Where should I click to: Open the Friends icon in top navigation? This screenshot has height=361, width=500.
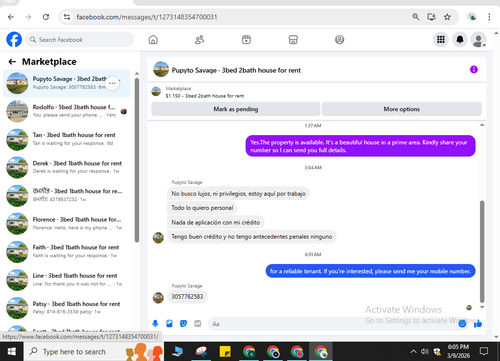tap(199, 40)
